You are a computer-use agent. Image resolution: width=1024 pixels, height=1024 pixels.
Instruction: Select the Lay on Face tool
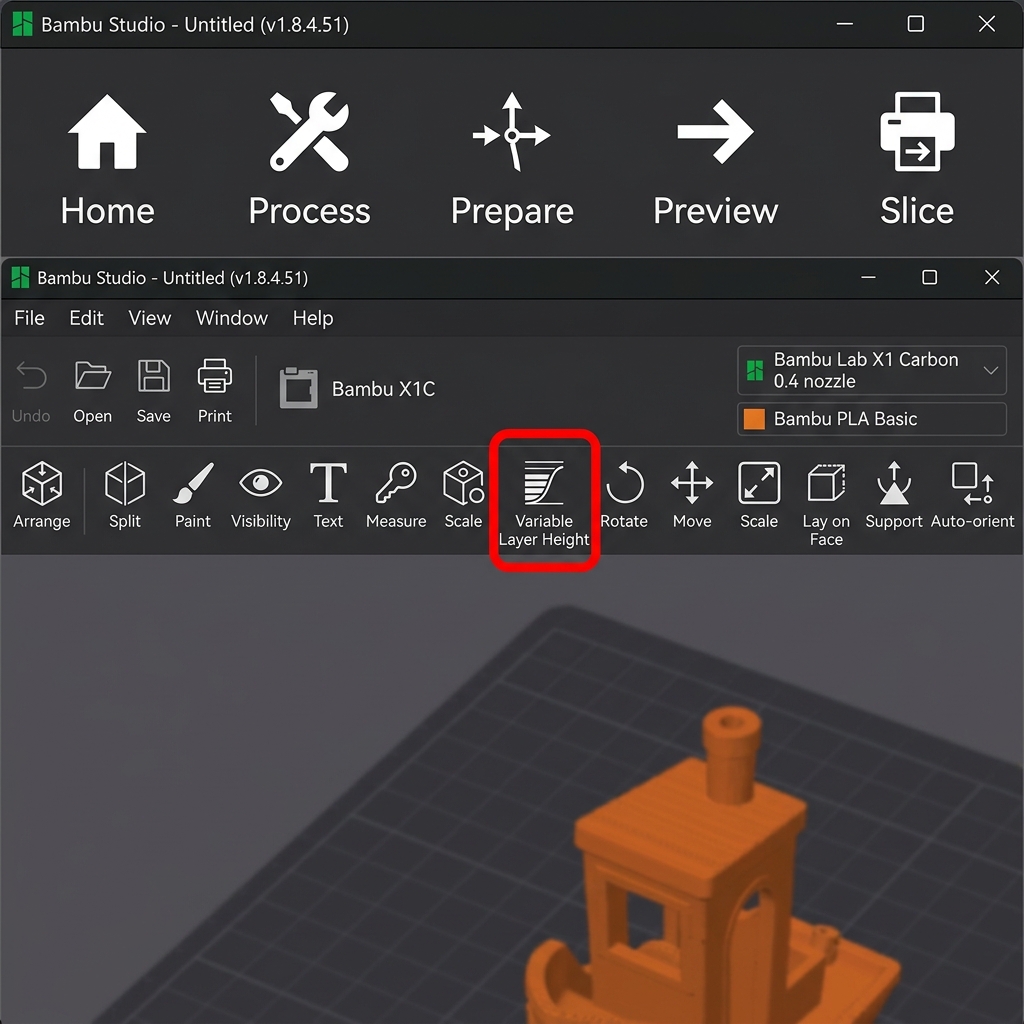coord(826,503)
